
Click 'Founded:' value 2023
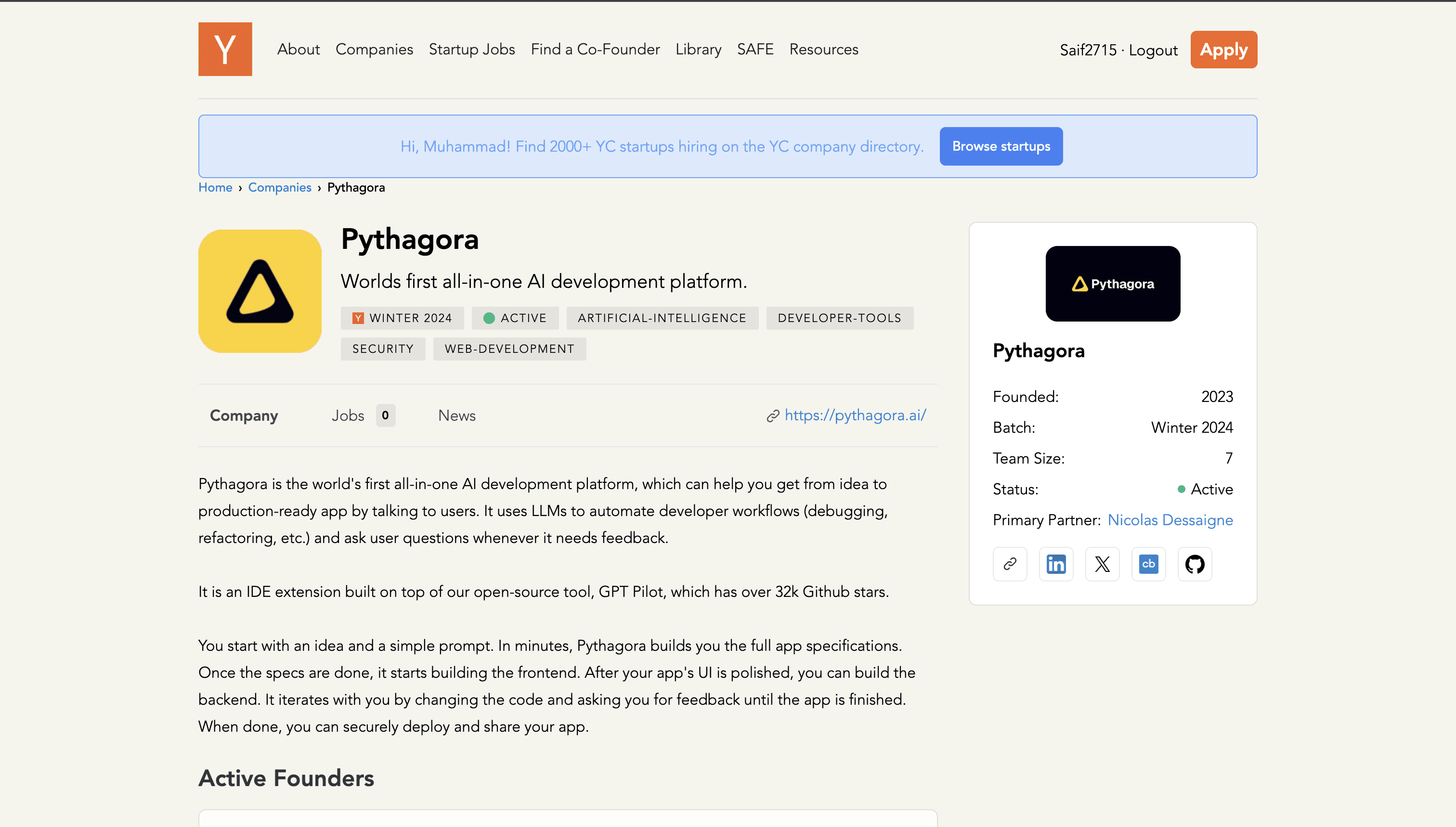[x=1217, y=397]
